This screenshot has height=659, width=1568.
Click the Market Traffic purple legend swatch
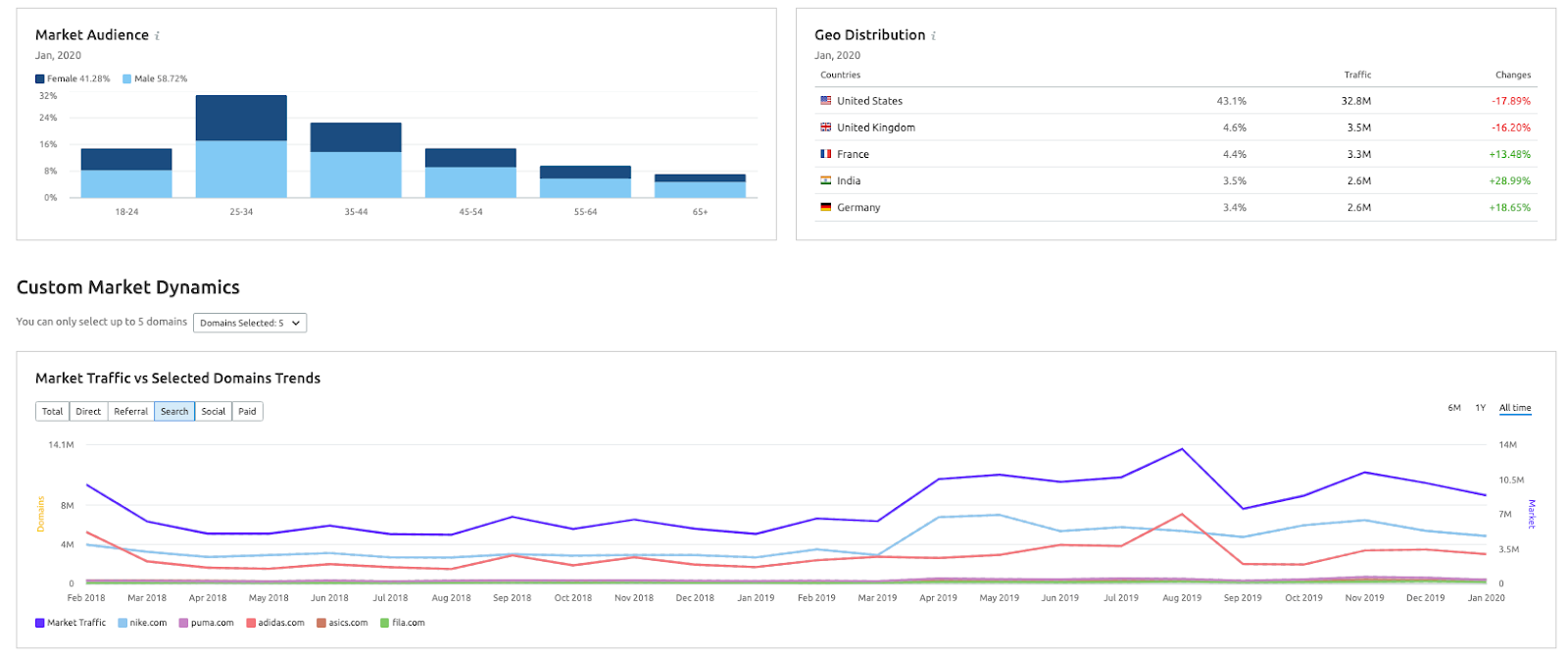pyautogui.click(x=40, y=623)
